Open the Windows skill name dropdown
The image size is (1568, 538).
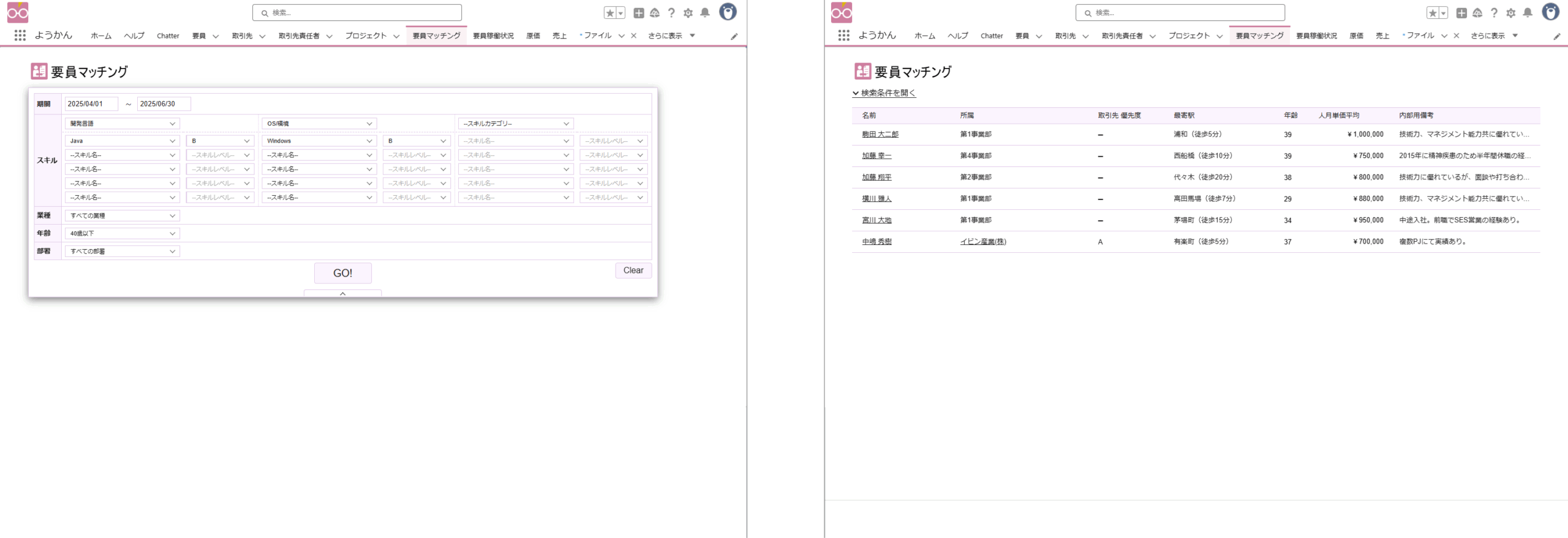(318, 141)
